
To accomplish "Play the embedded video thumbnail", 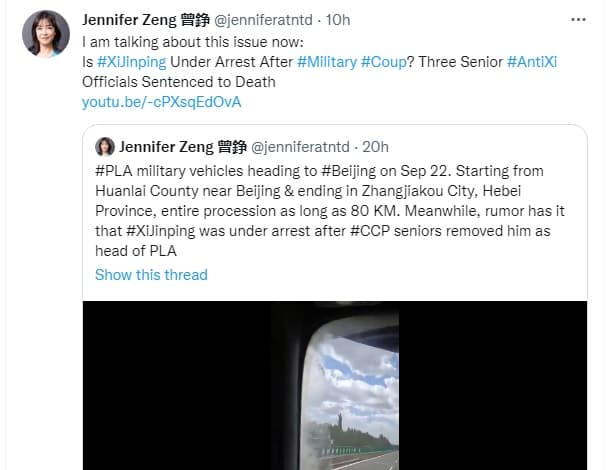I will point(335,385).
